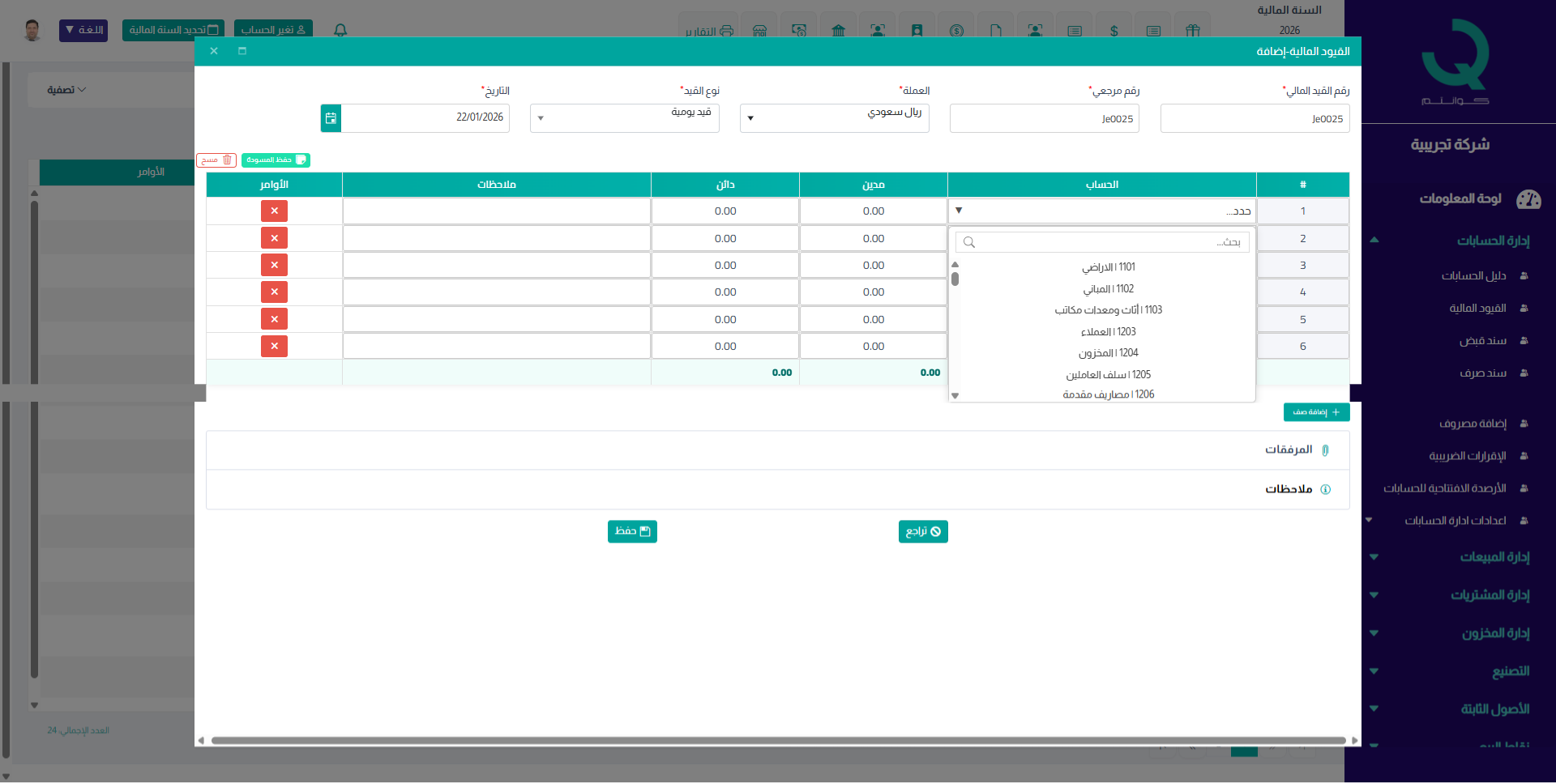Open the التقارير print reports icon
Image resolution: width=1556 pixels, height=784 pixels.
[726, 31]
